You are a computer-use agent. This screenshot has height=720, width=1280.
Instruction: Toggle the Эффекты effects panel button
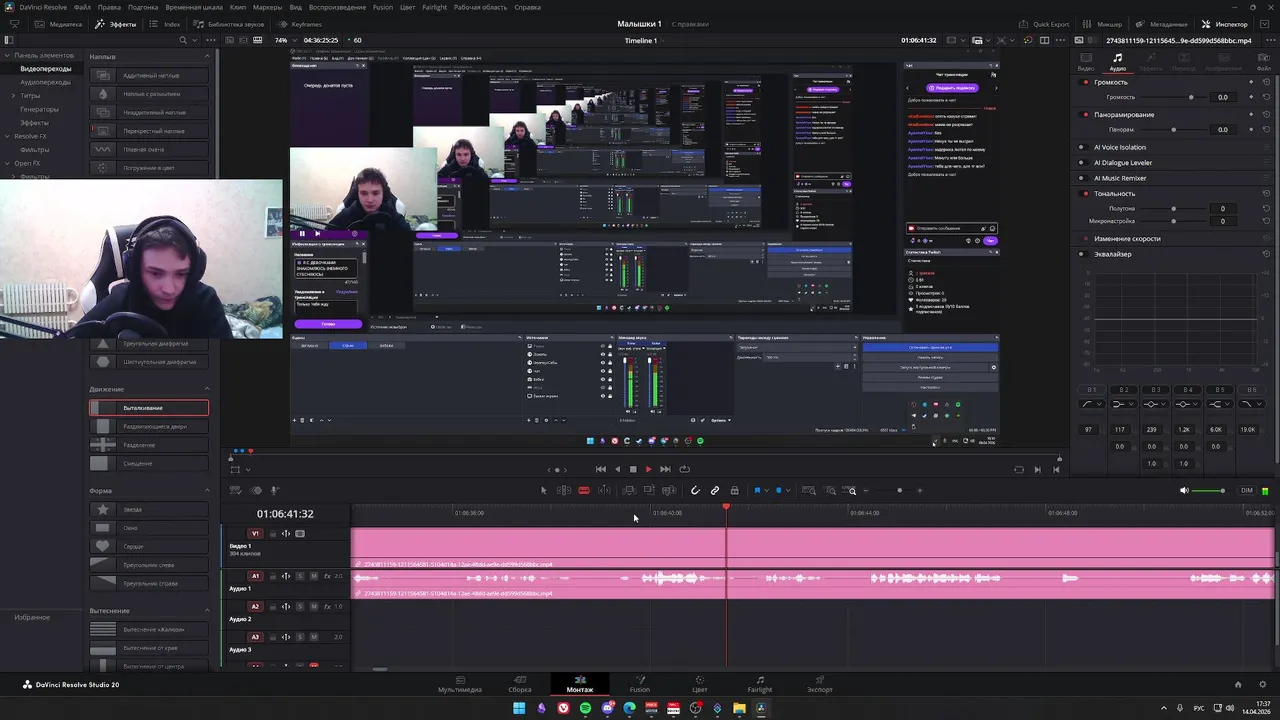(116, 24)
